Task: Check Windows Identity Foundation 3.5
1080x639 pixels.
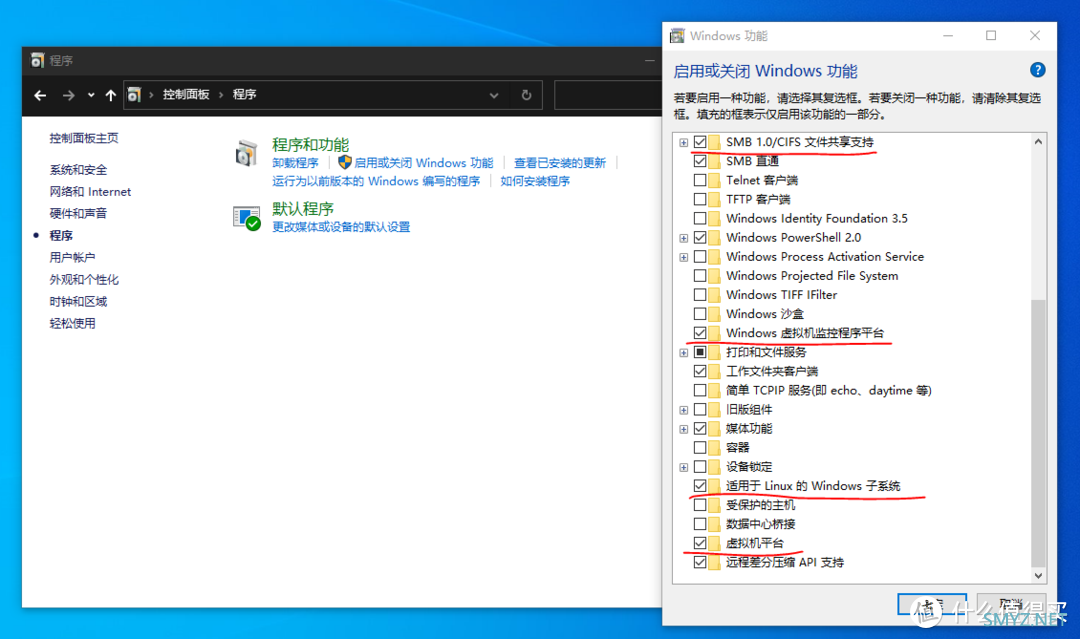Action: pyautogui.click(x=700, y=218)
